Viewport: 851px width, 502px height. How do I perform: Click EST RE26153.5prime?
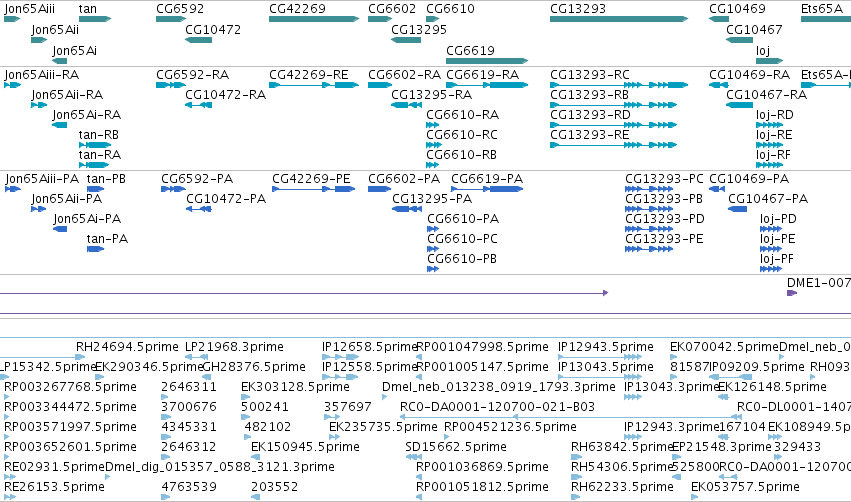pyautogui.click(x=54, y=487)
